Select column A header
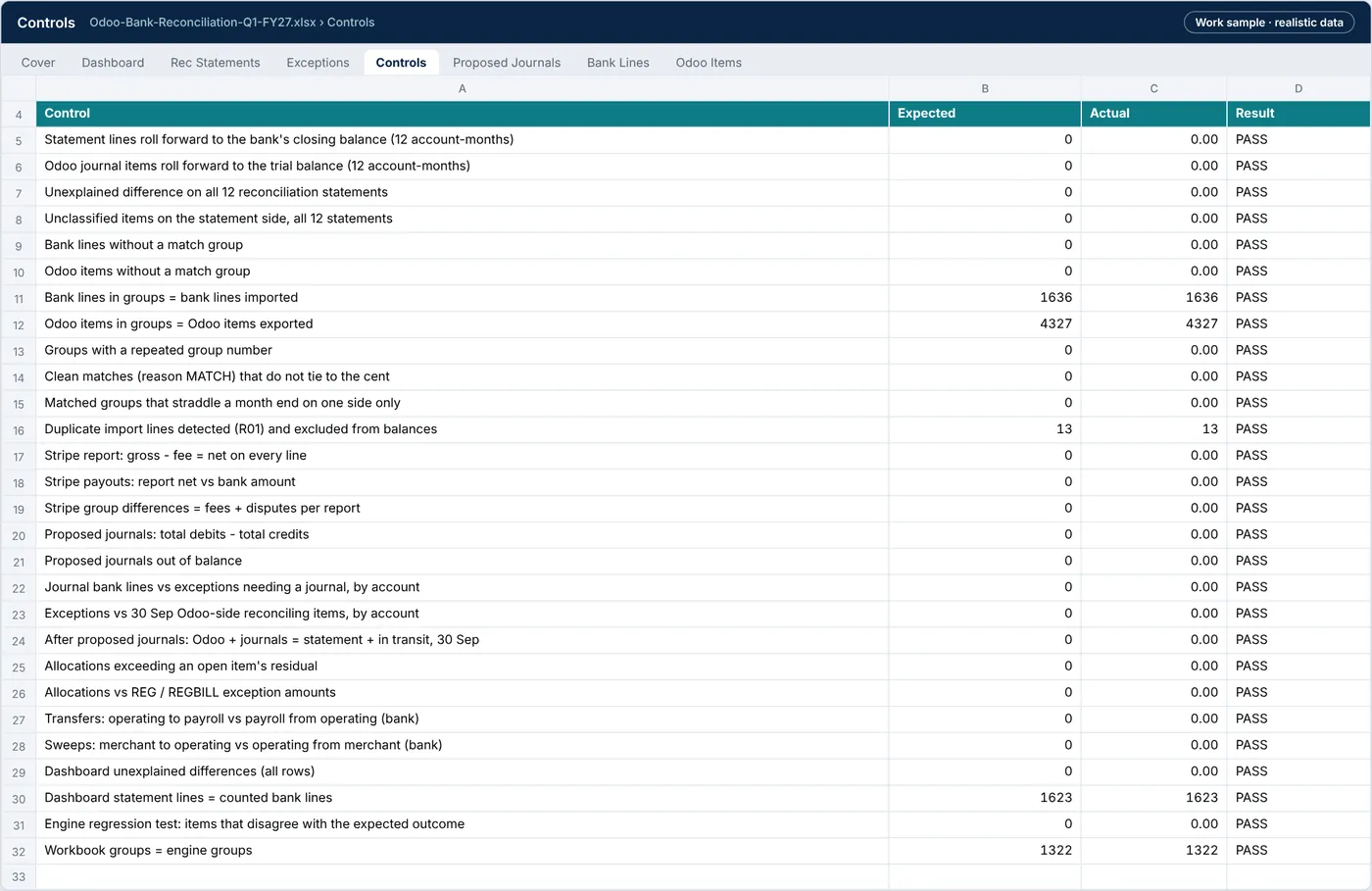The width and height of the screenshot is (1372, 891). [463, 88]
